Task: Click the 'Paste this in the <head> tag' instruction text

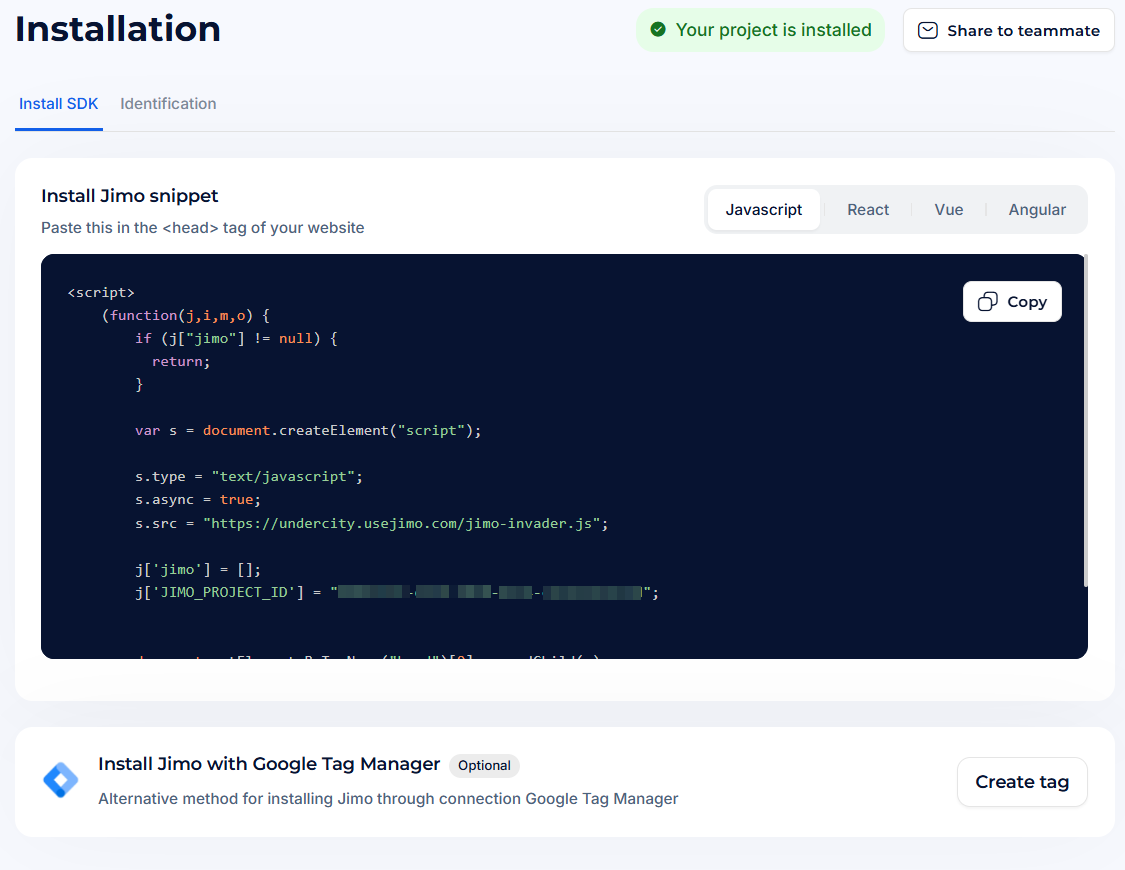Action: [x=203, y=228]
